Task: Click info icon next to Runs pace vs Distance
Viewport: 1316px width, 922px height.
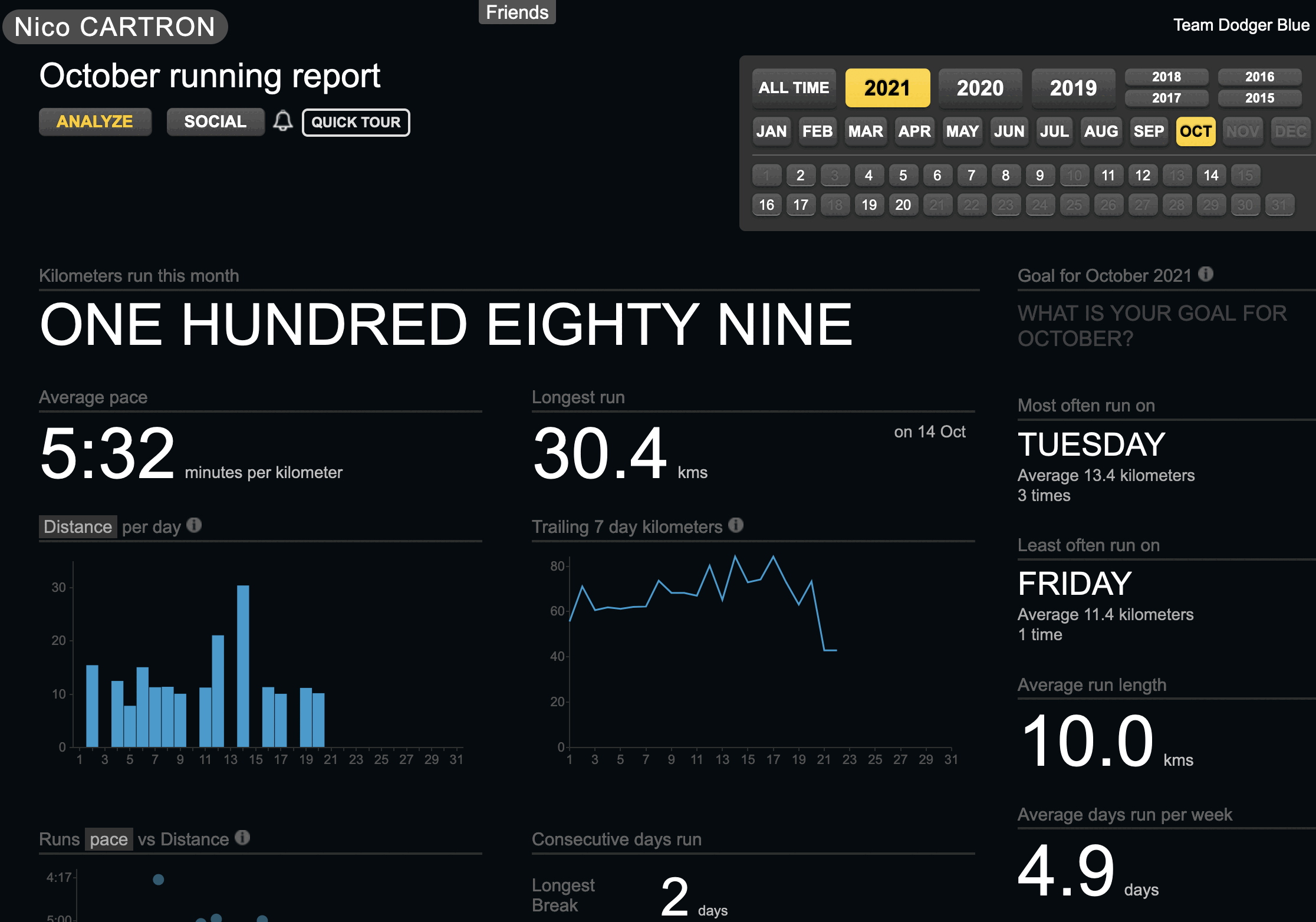Action: (242, 837)
